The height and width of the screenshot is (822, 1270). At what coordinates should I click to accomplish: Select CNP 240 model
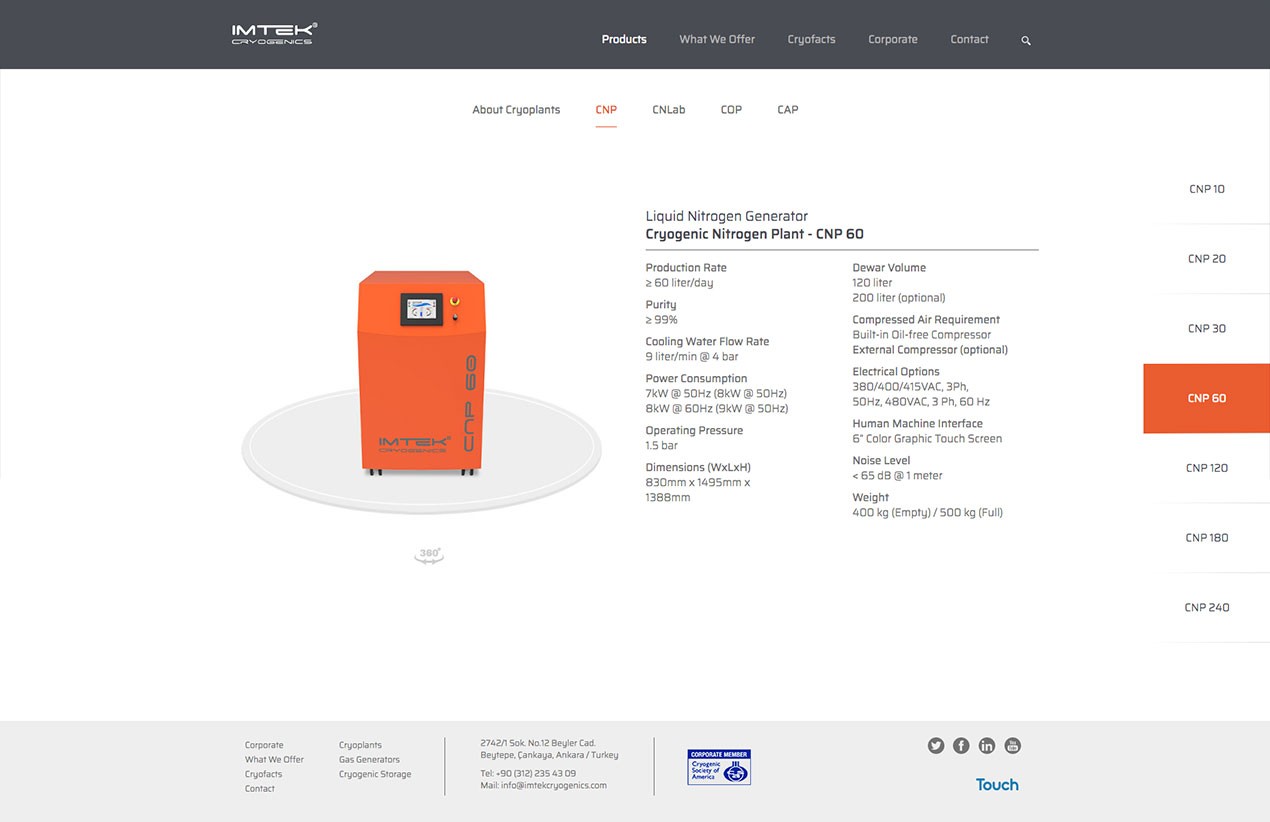click(x=1206, y=608)
